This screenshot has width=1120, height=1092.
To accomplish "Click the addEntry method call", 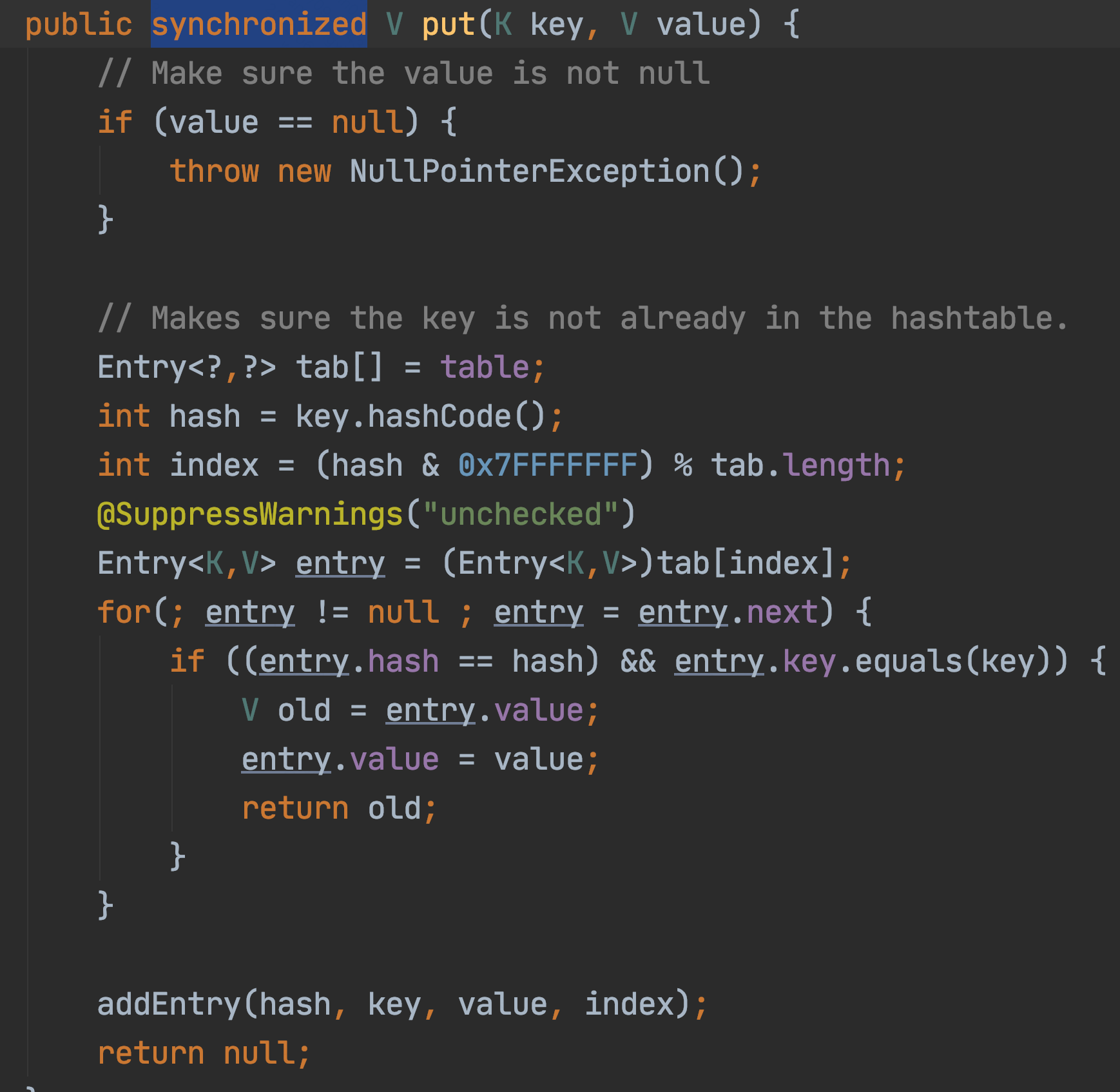I will [x=169, y=1004].
